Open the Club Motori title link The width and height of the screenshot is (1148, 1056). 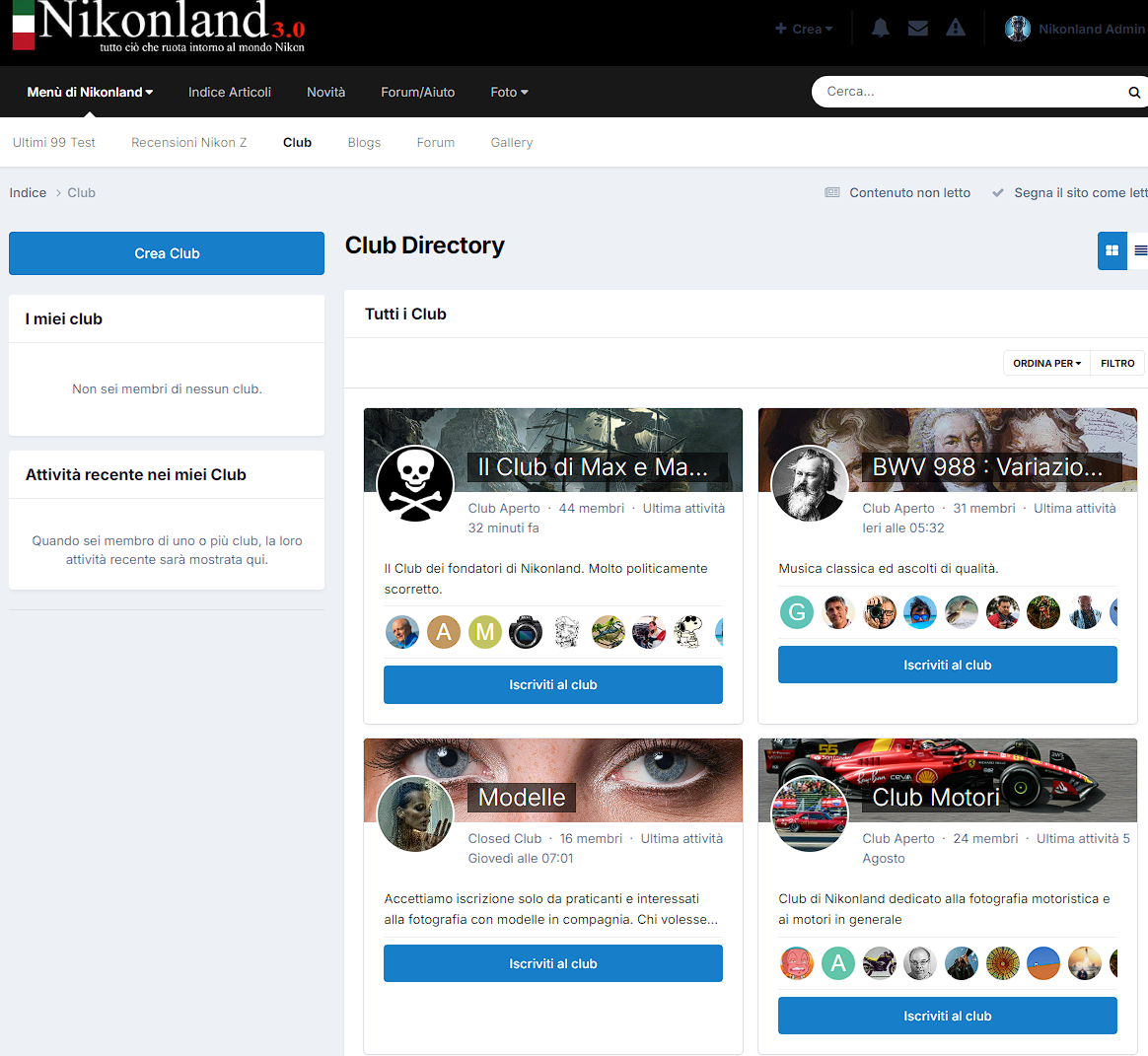[936, 797]
